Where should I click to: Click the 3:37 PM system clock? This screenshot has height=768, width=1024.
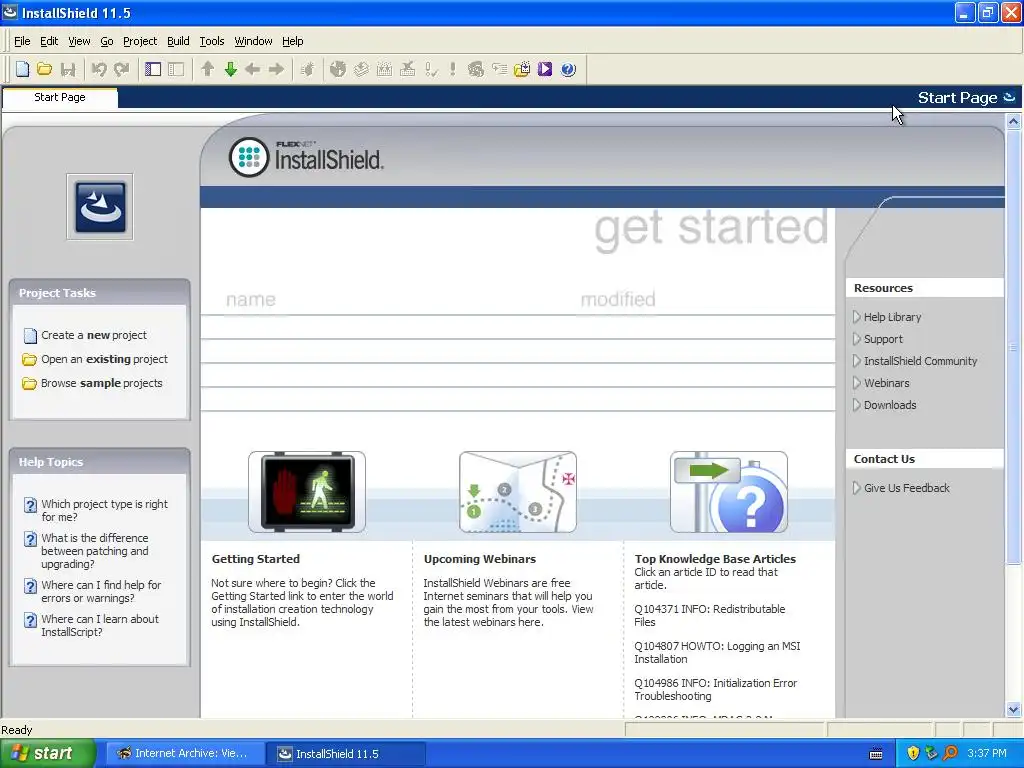[x=987, y=754]
